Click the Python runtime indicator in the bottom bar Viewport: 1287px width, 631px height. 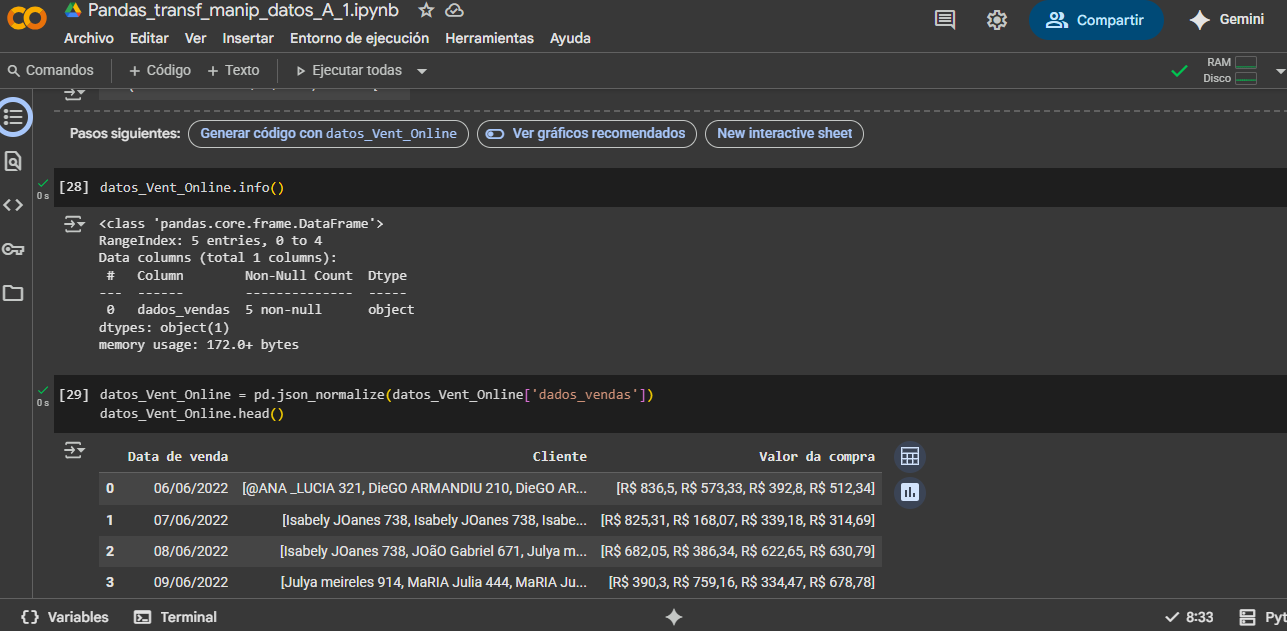click(1262, 617)
